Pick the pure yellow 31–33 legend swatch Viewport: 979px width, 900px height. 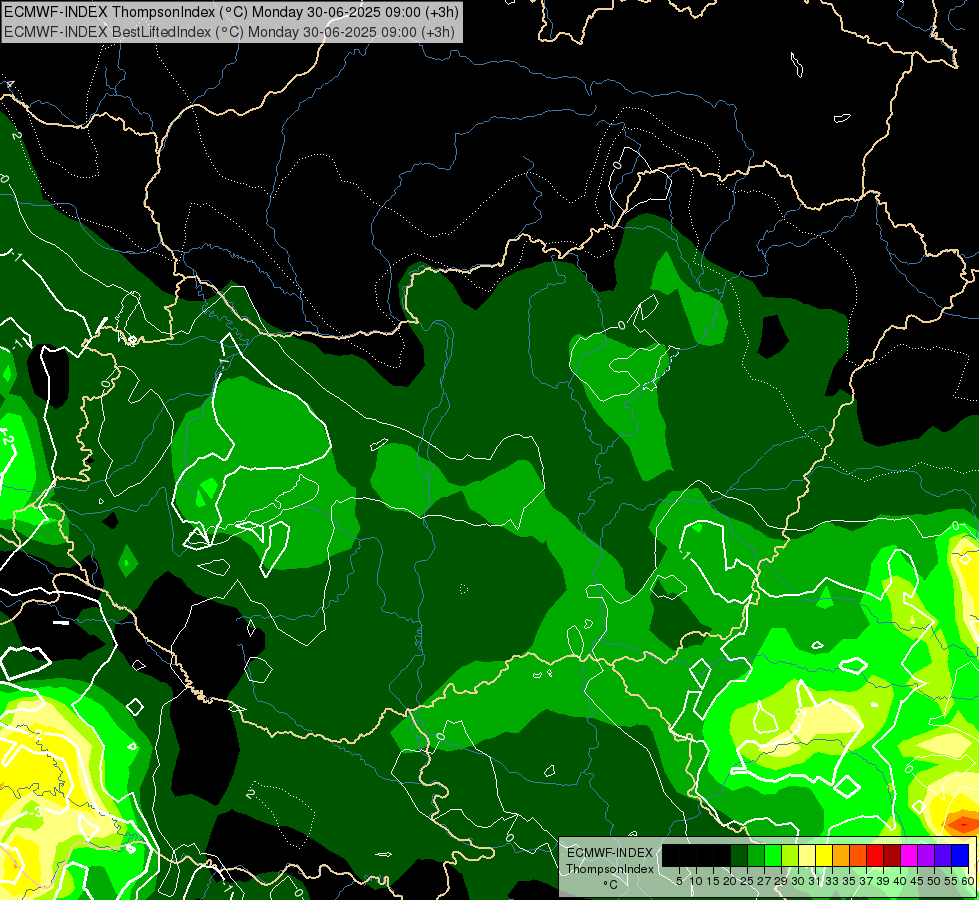click(824, 856)
